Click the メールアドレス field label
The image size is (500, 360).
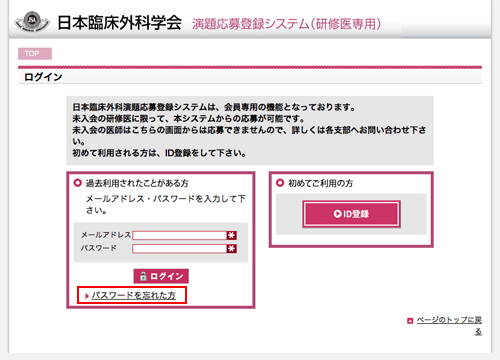[106, 235]
